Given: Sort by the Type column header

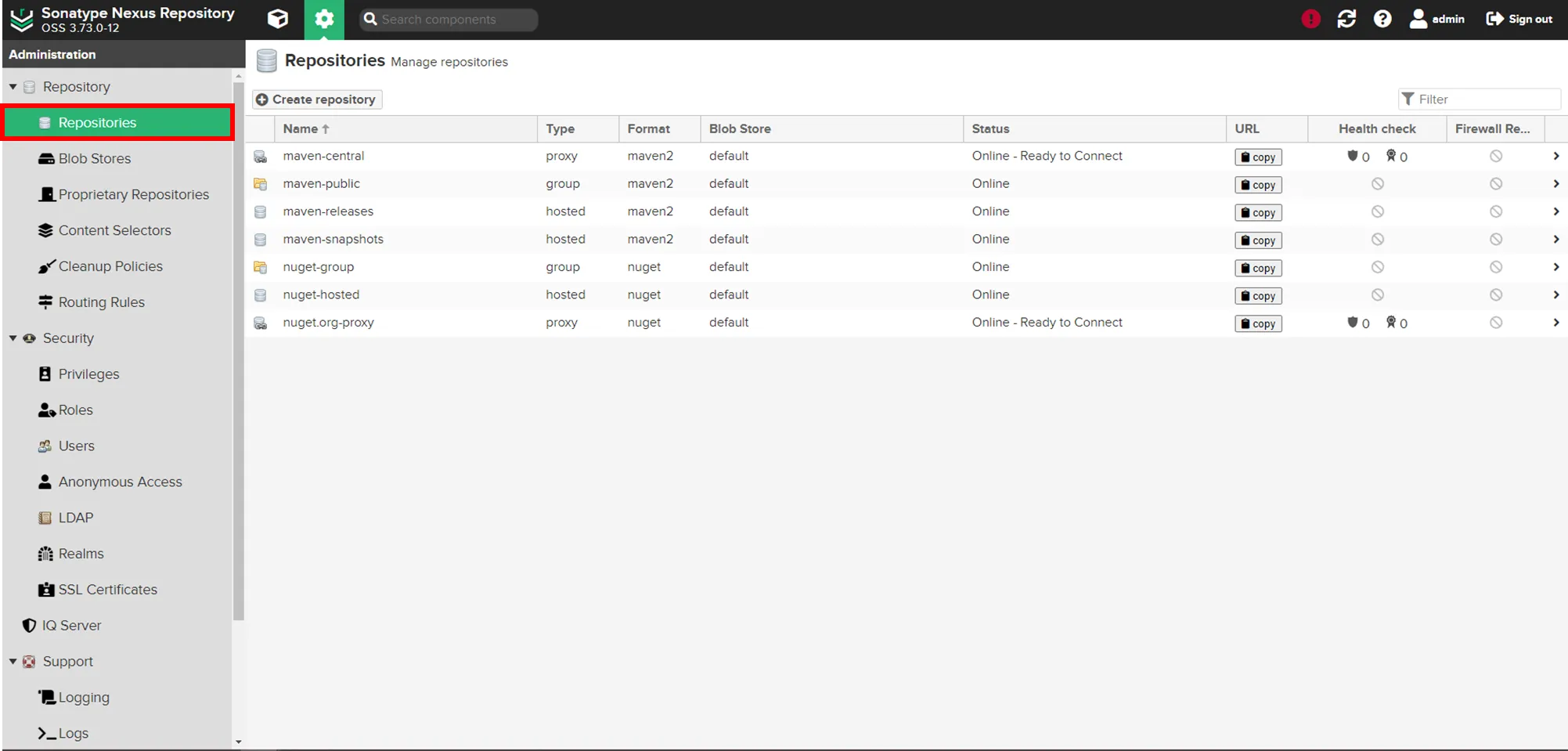Looking at the screenshot, I should 578,129.
